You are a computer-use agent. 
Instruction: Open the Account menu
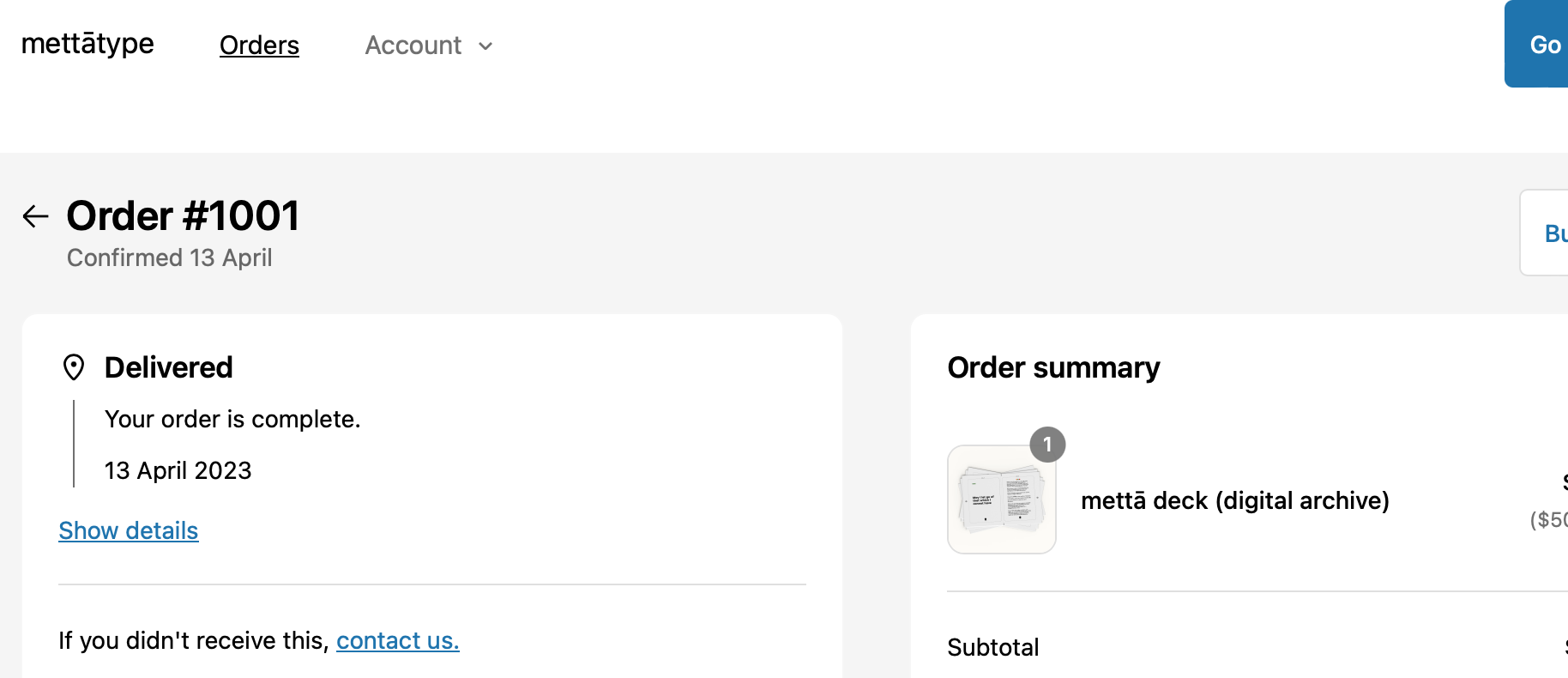[x=413, y=45]
